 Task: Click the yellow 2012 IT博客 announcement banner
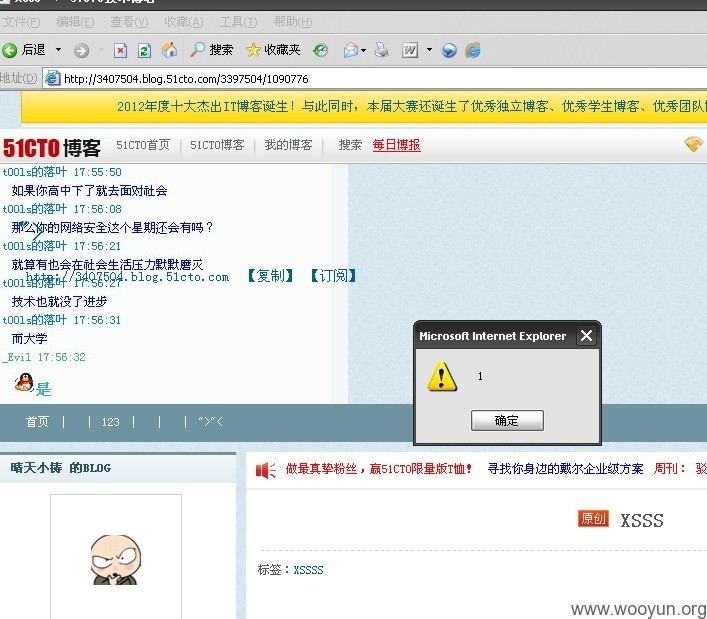(x=363, y=106)
